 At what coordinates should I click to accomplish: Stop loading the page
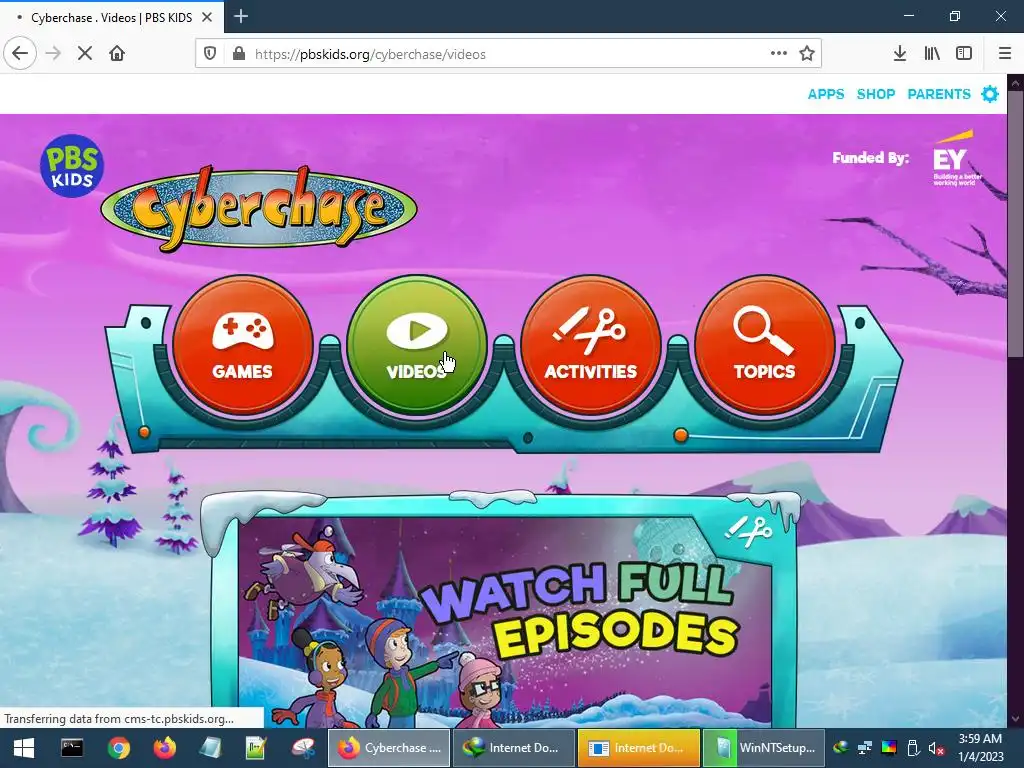click(85, 54)
